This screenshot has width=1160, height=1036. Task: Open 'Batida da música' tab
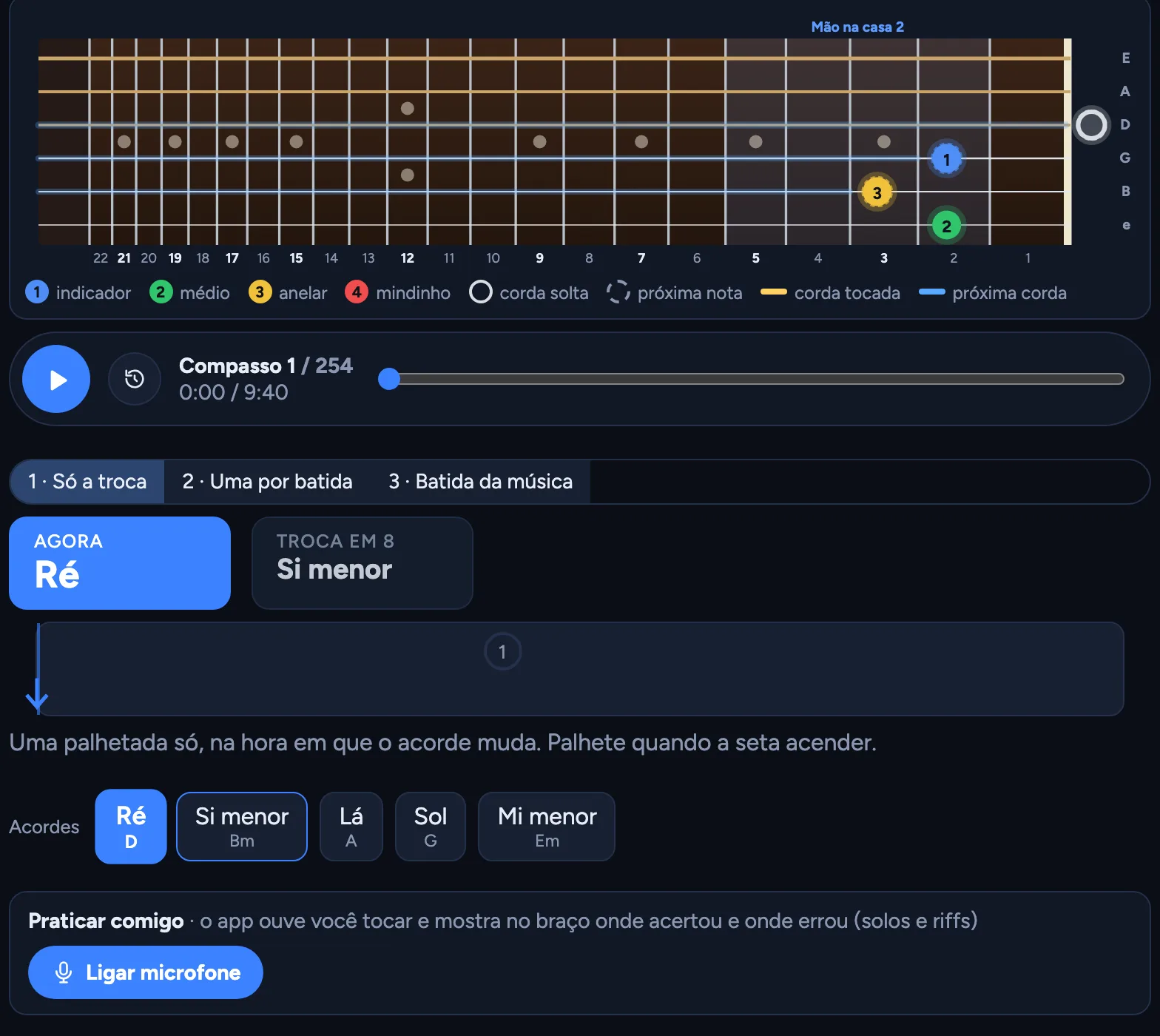[x=481, y=482]
